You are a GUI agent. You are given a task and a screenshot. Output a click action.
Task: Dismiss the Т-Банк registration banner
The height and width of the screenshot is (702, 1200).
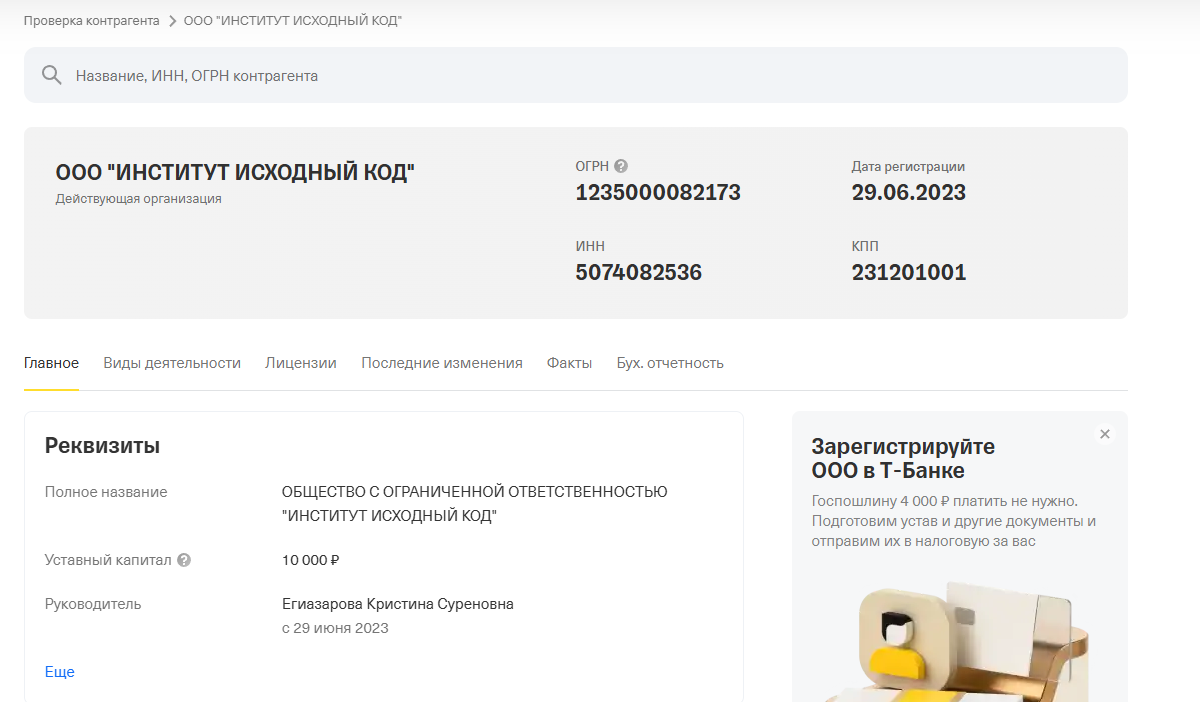click(1104, 434)
